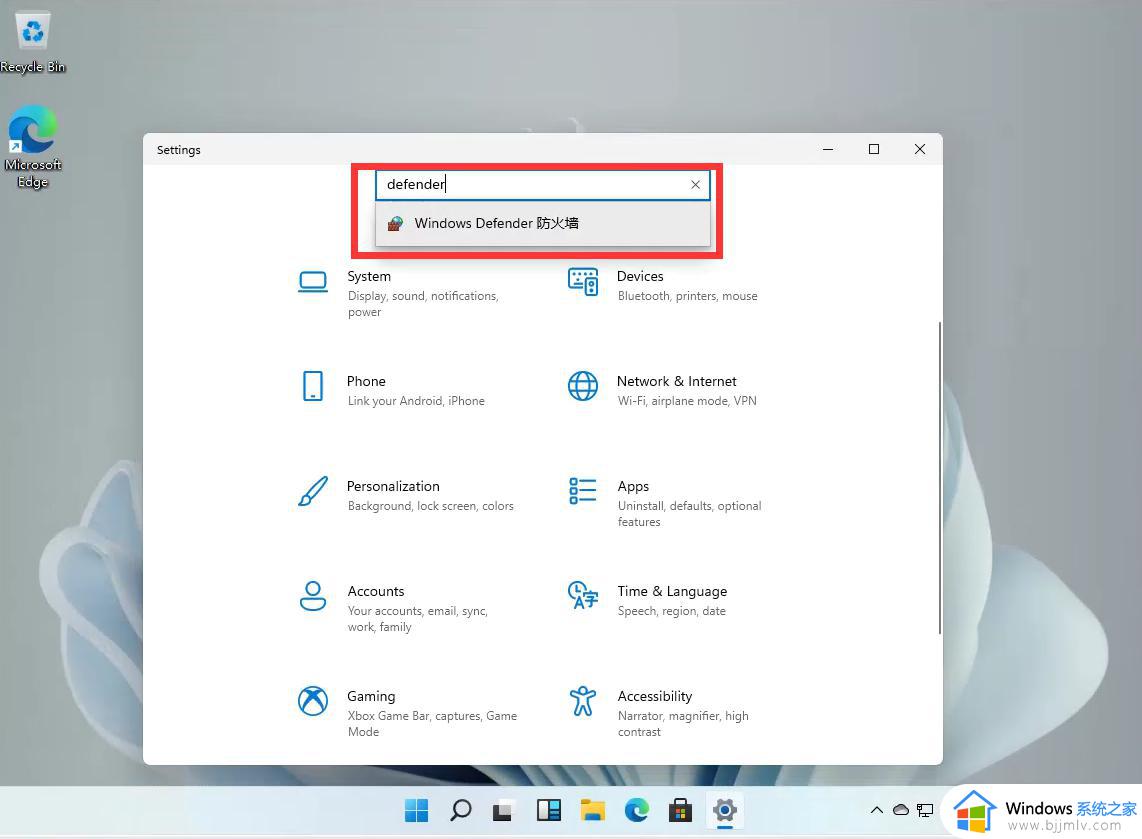
Task: Open the Devices keyboard and speaker icon
Action: coord(583,282)
